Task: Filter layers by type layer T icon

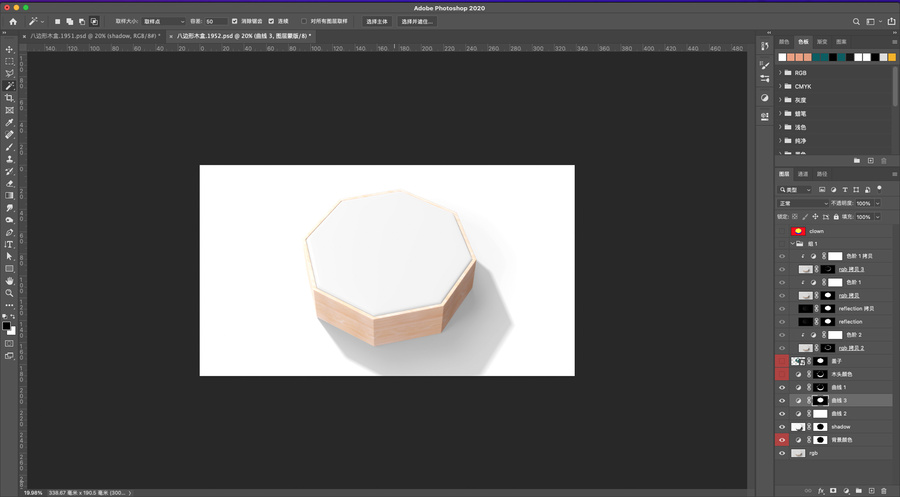Action: pyautogui.click(x=845, y=189)
